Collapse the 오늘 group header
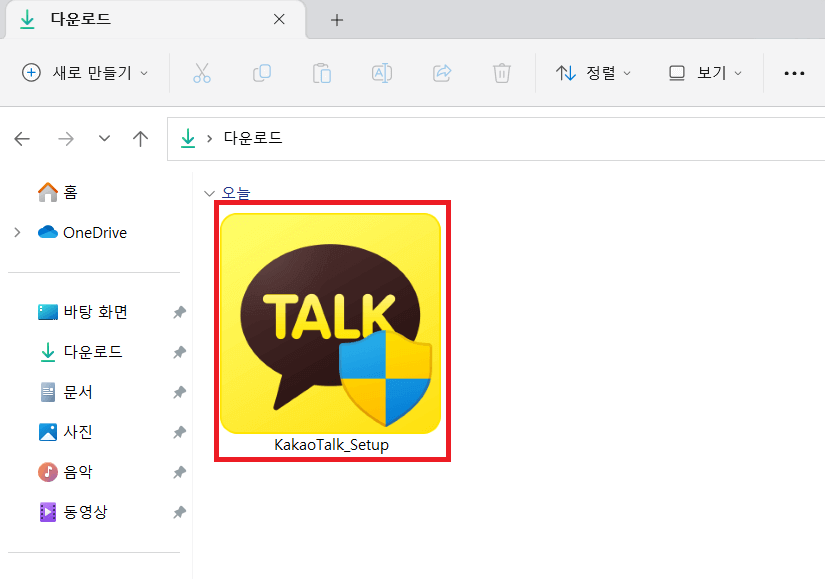 (209, 193)
